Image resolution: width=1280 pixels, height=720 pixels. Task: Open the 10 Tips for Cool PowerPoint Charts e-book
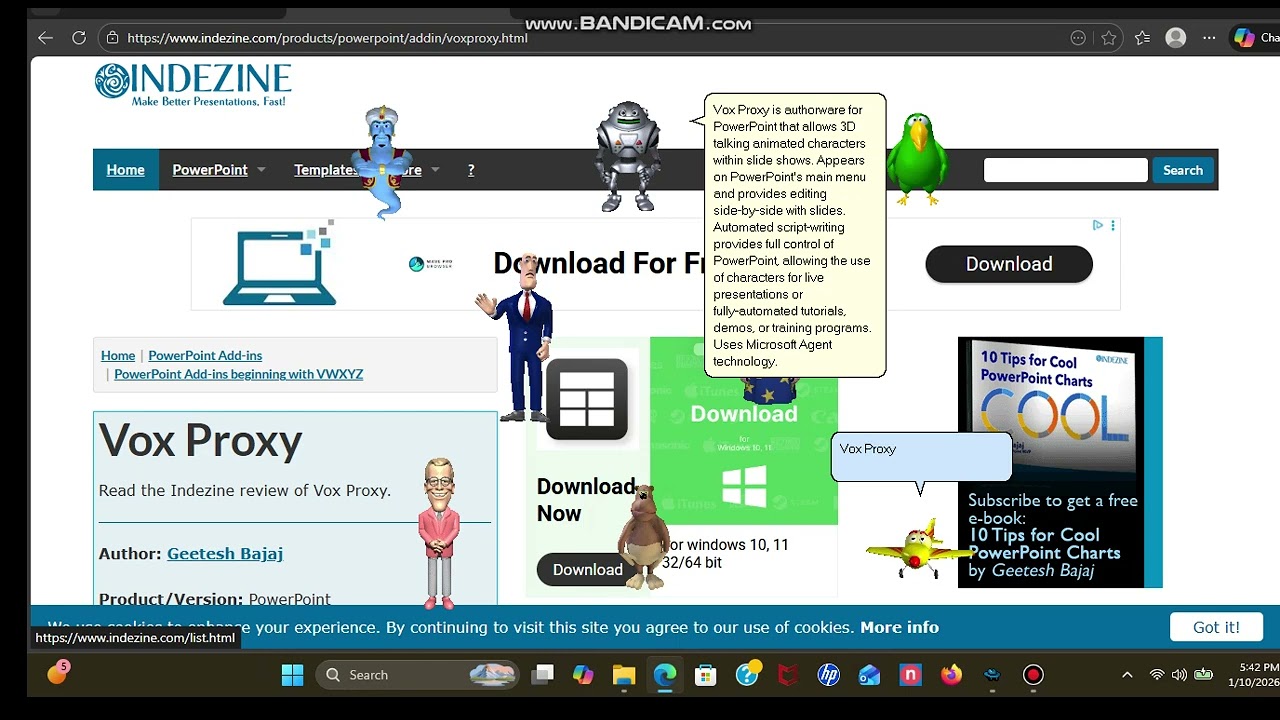pyautogui.click(x=1060, y=462)
